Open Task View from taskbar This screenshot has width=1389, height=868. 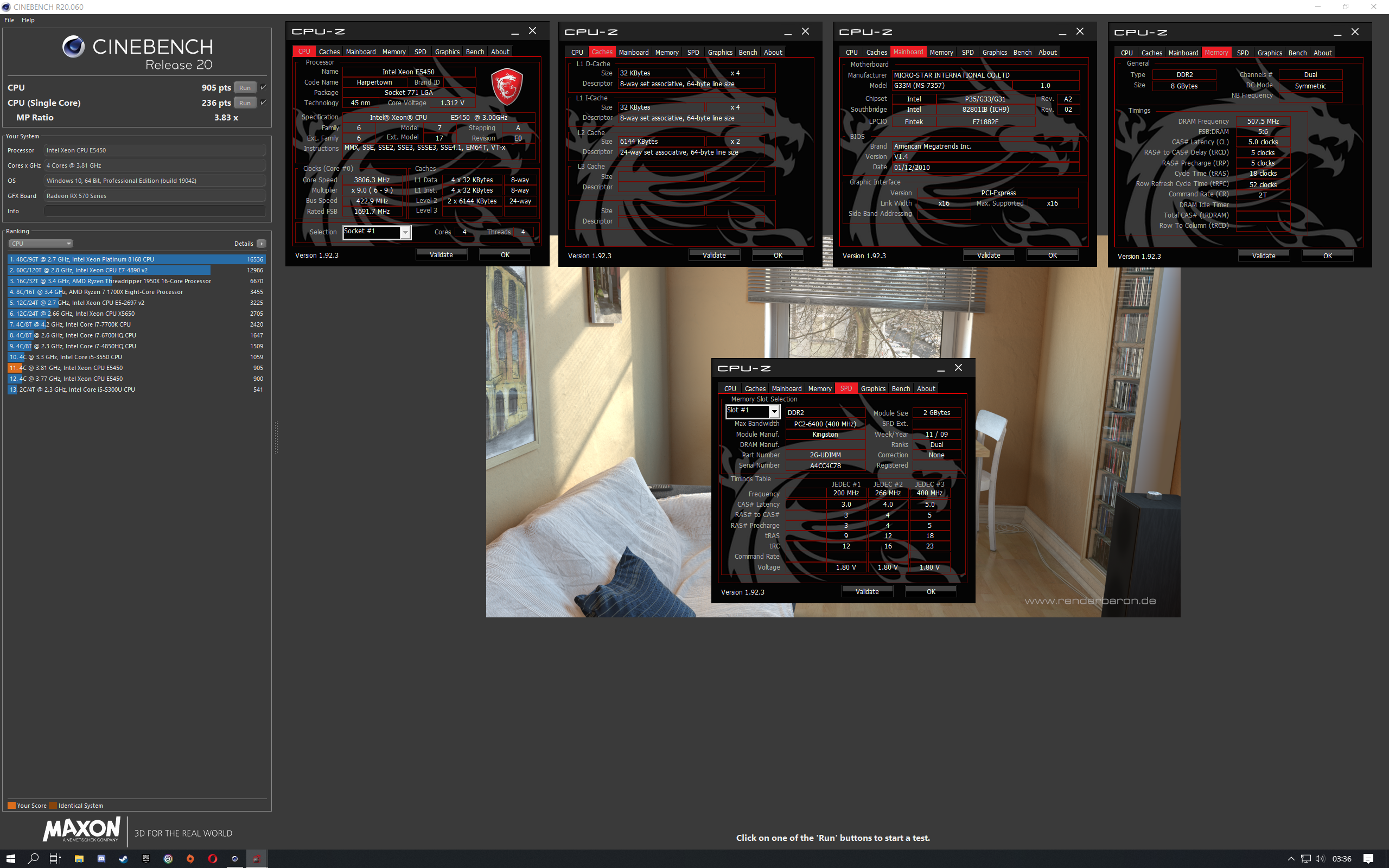coord(55,859)
